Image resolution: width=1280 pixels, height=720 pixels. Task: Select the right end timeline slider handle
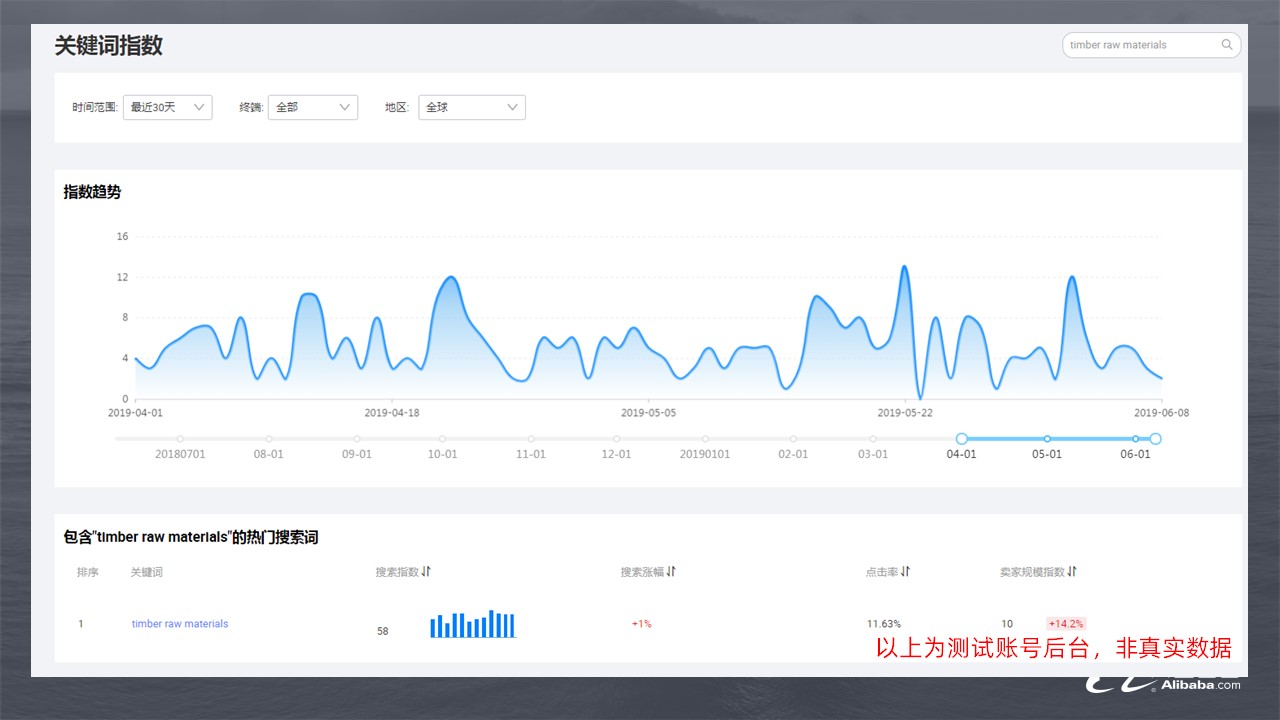1156,439
